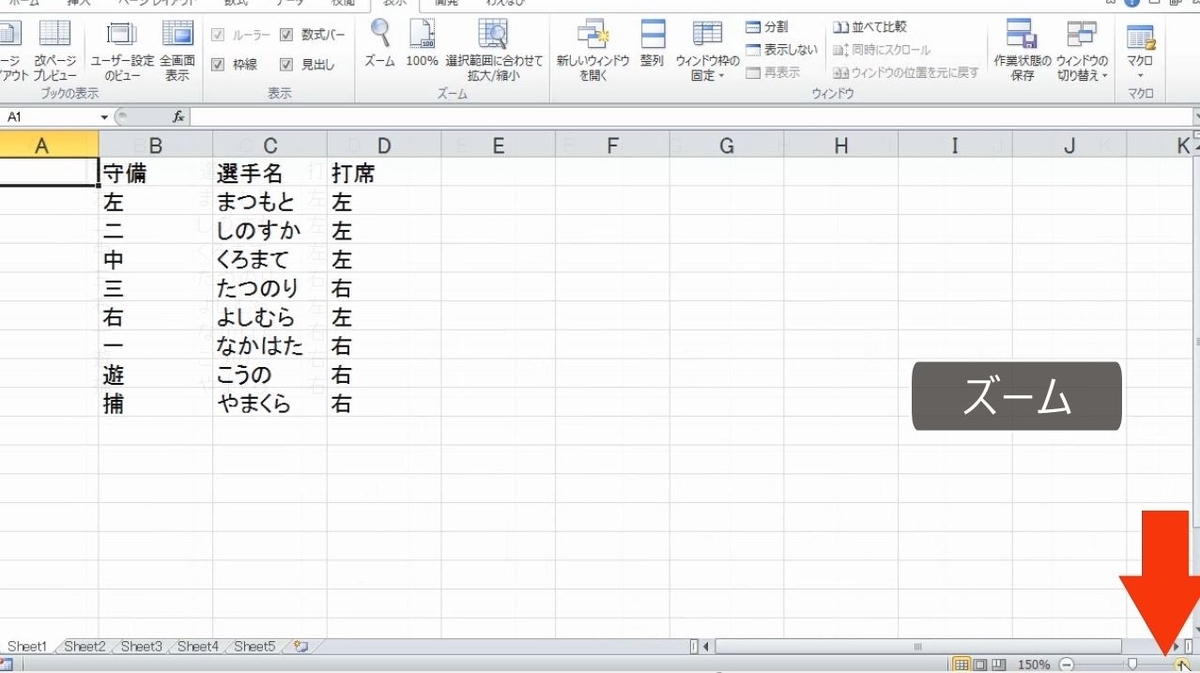Open a new window with 新しいウィンドウを開く
The height and width of the screenshot is (673, 1200).
pyautogui.click(x=595, y=48)
